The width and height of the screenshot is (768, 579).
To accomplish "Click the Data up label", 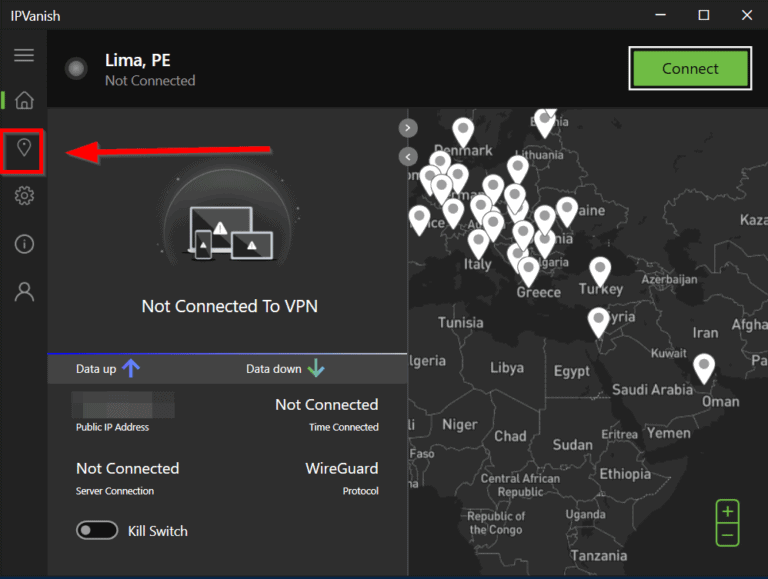I will tap(96, 369).
